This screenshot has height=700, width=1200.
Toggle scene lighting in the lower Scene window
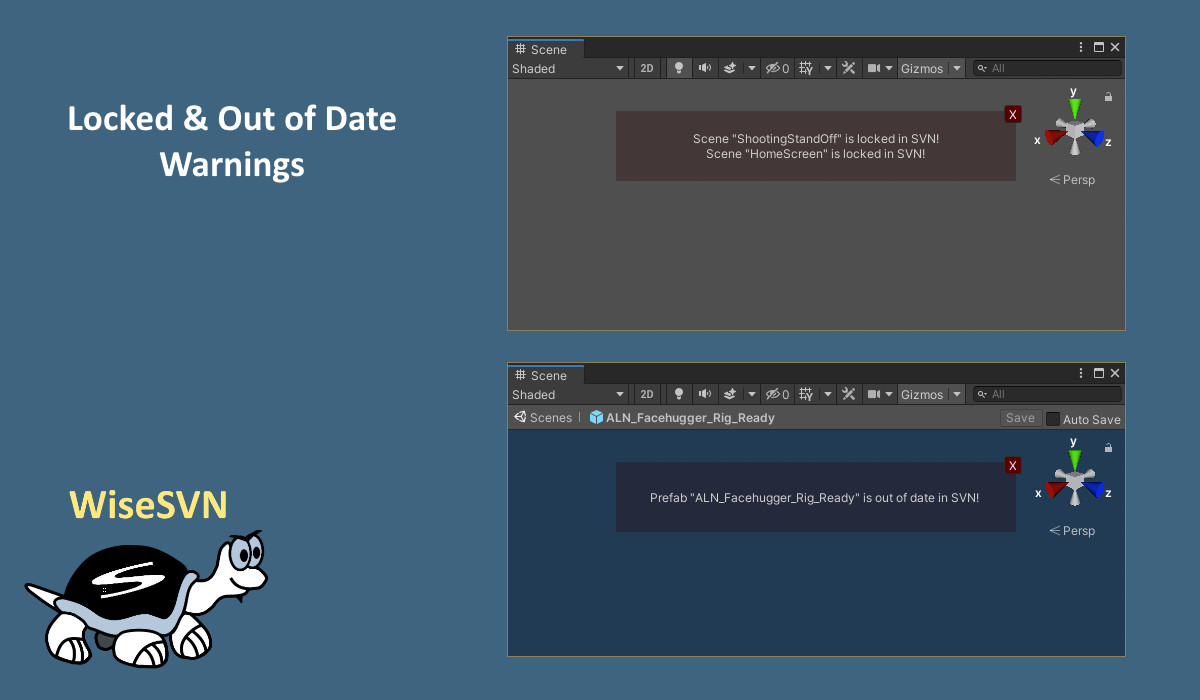coord(679,394)
